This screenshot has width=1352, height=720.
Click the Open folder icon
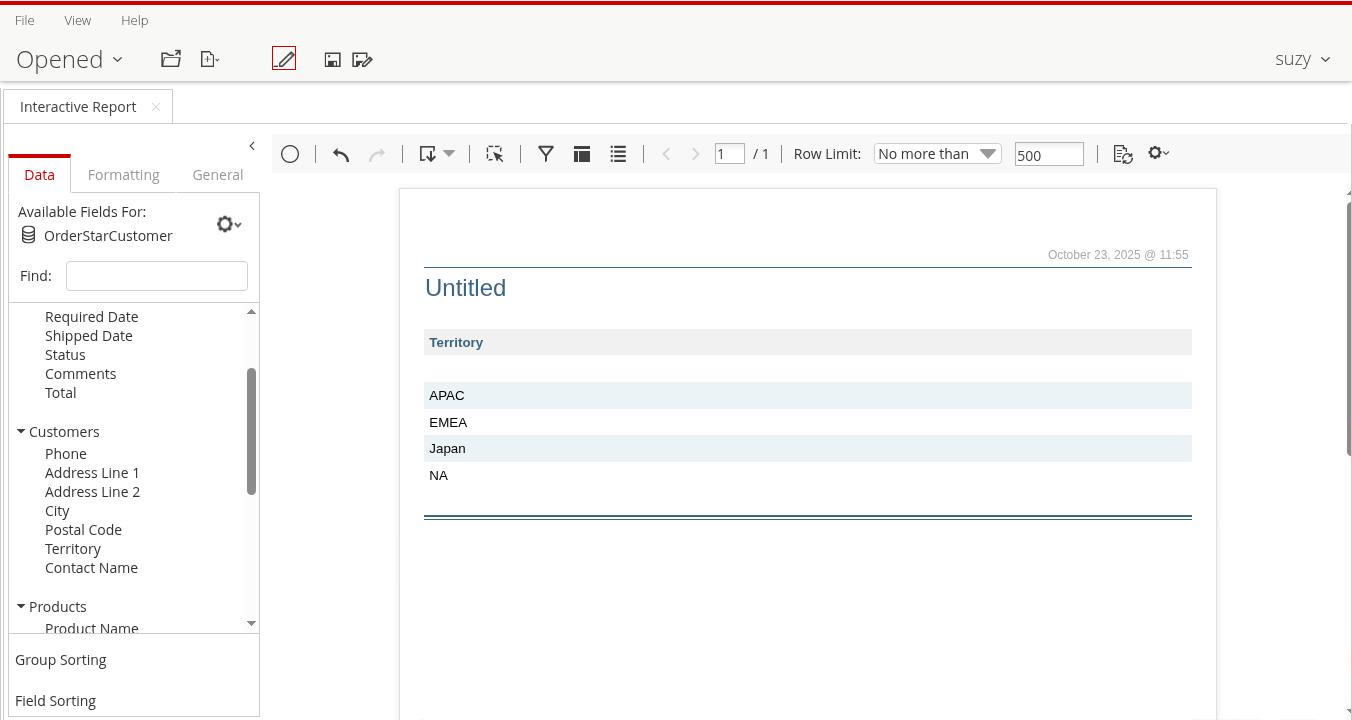[171, 59]
